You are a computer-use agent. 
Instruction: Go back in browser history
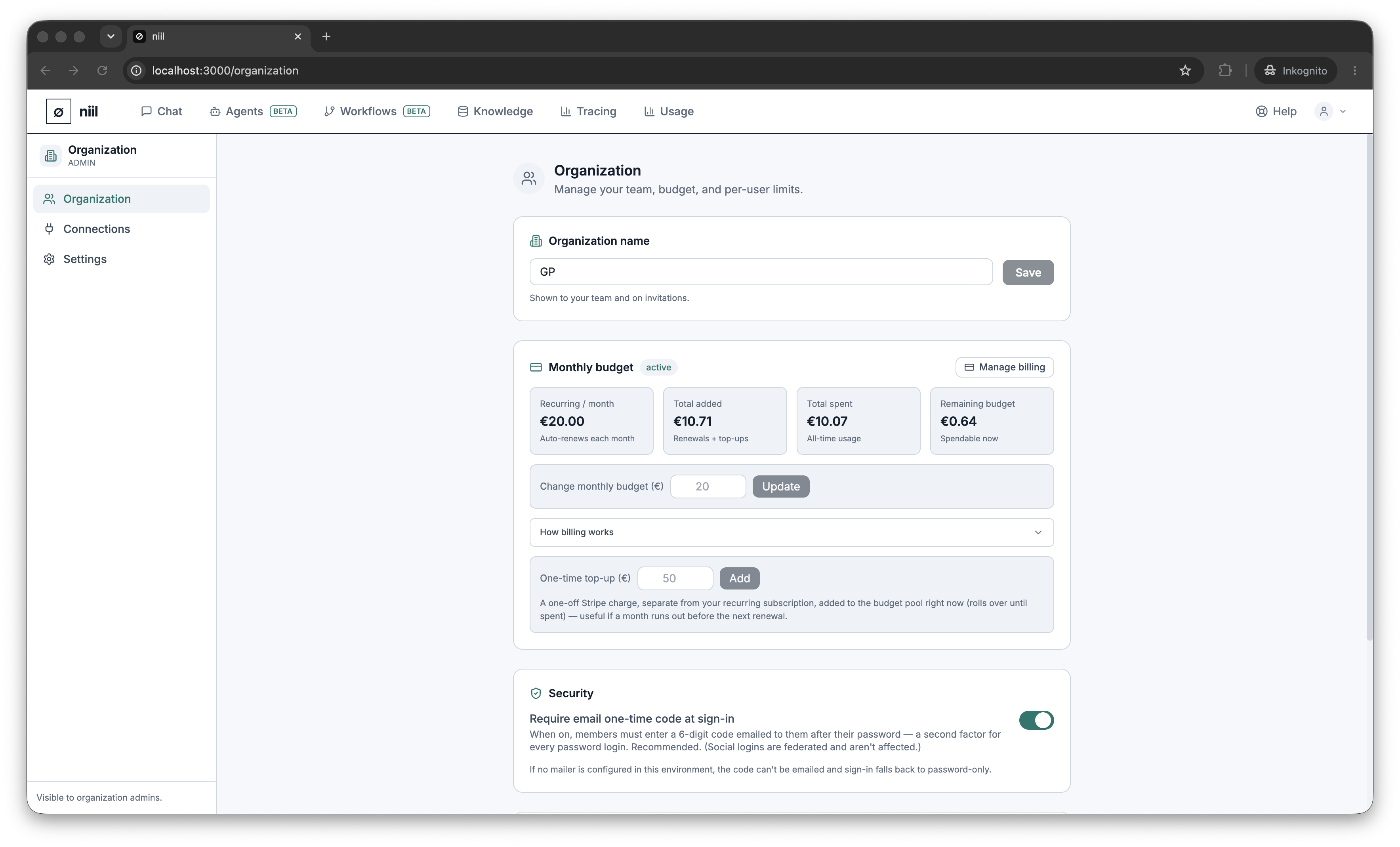tap(46, 71)
